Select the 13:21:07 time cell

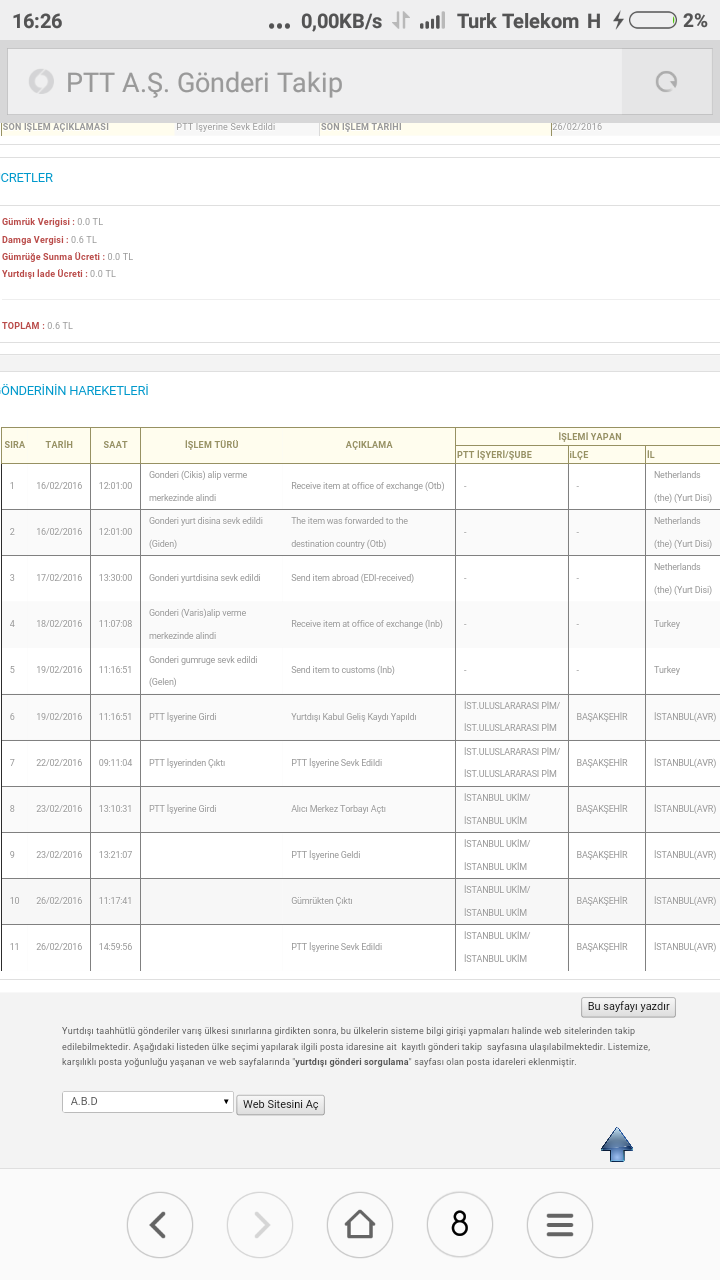point(115,855)
